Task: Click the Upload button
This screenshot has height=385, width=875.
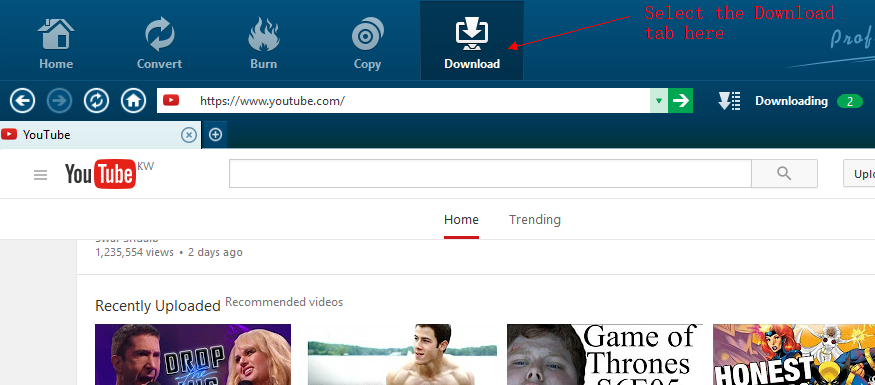Action: 859,174
